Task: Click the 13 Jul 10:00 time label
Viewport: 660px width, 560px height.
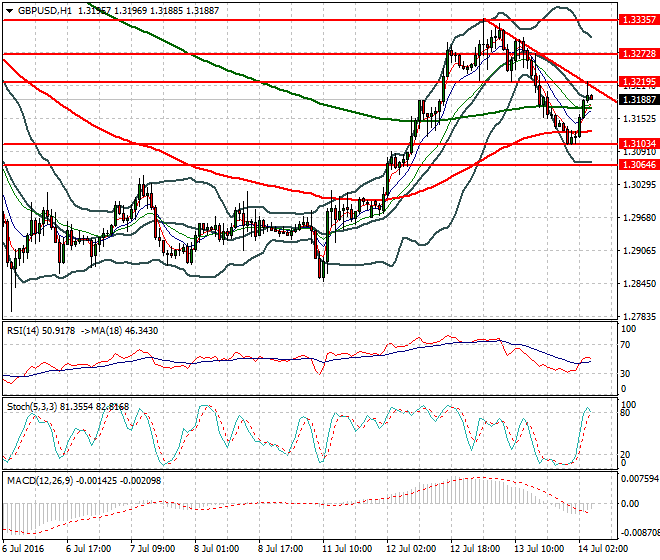Action: (539, 549)
